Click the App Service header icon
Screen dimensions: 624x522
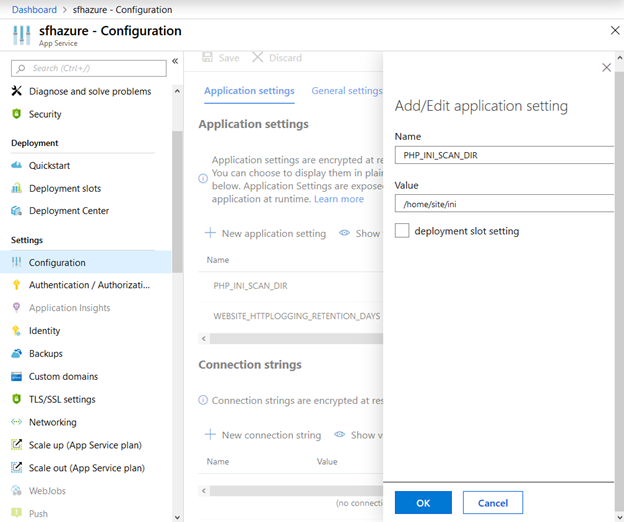[x=21, y=35]
